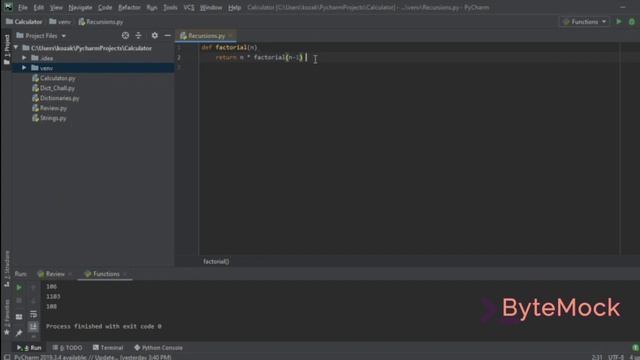640x360 pixels.
Task: Click the Recursions.py breadcrumb in navigation bar
Action: tap(100, 22)
